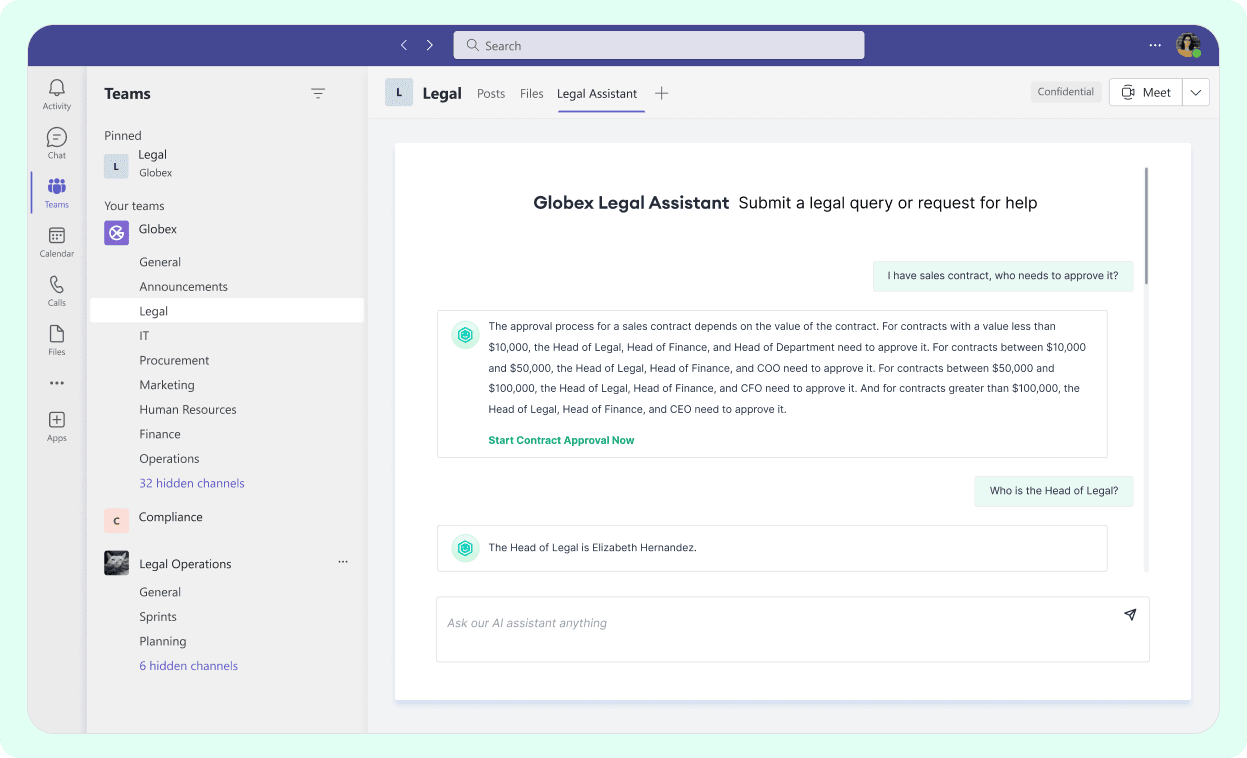Go forward with the right chevron
Screen dimensions: 1247x758
(430, 45)
